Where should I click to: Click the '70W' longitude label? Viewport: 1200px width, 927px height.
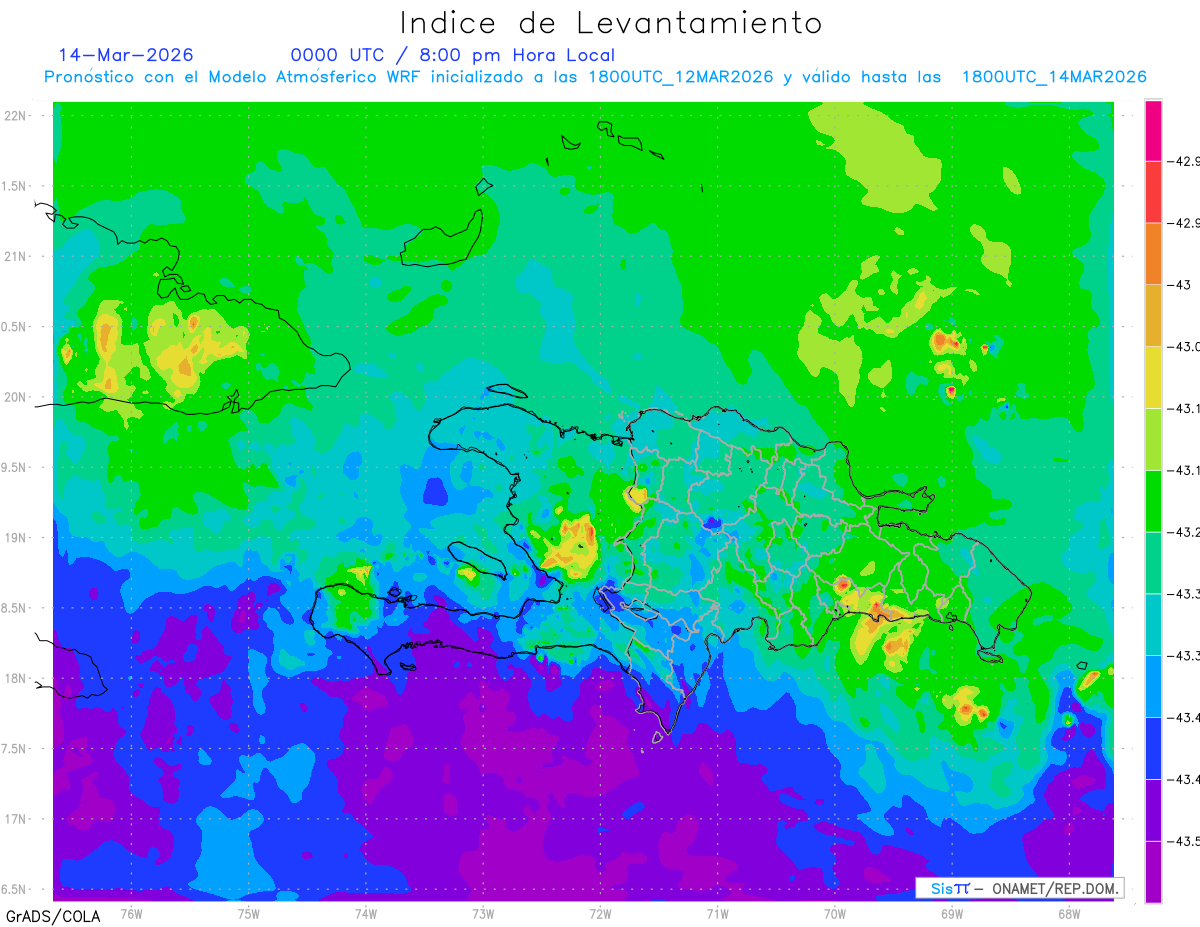click(835, 914)
